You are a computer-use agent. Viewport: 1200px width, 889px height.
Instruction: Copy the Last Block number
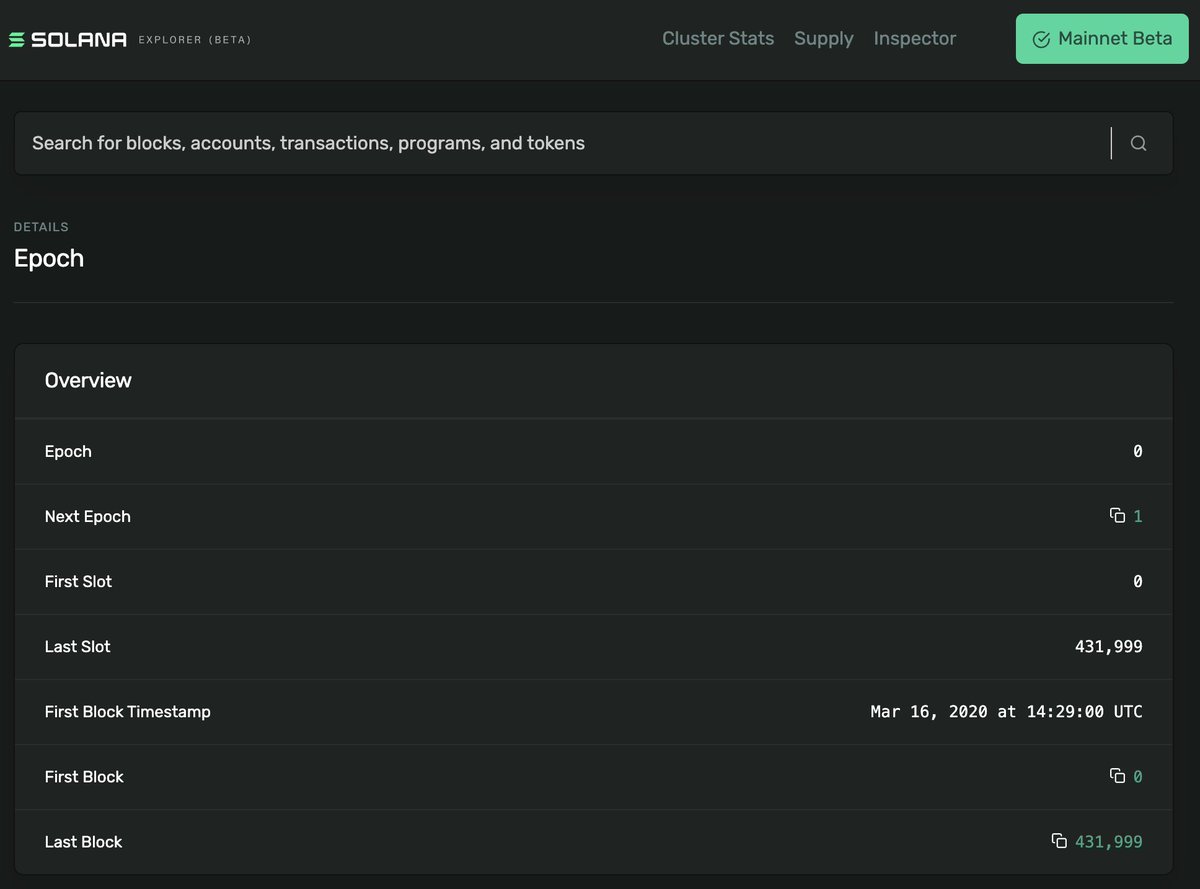coord(1059,841)
